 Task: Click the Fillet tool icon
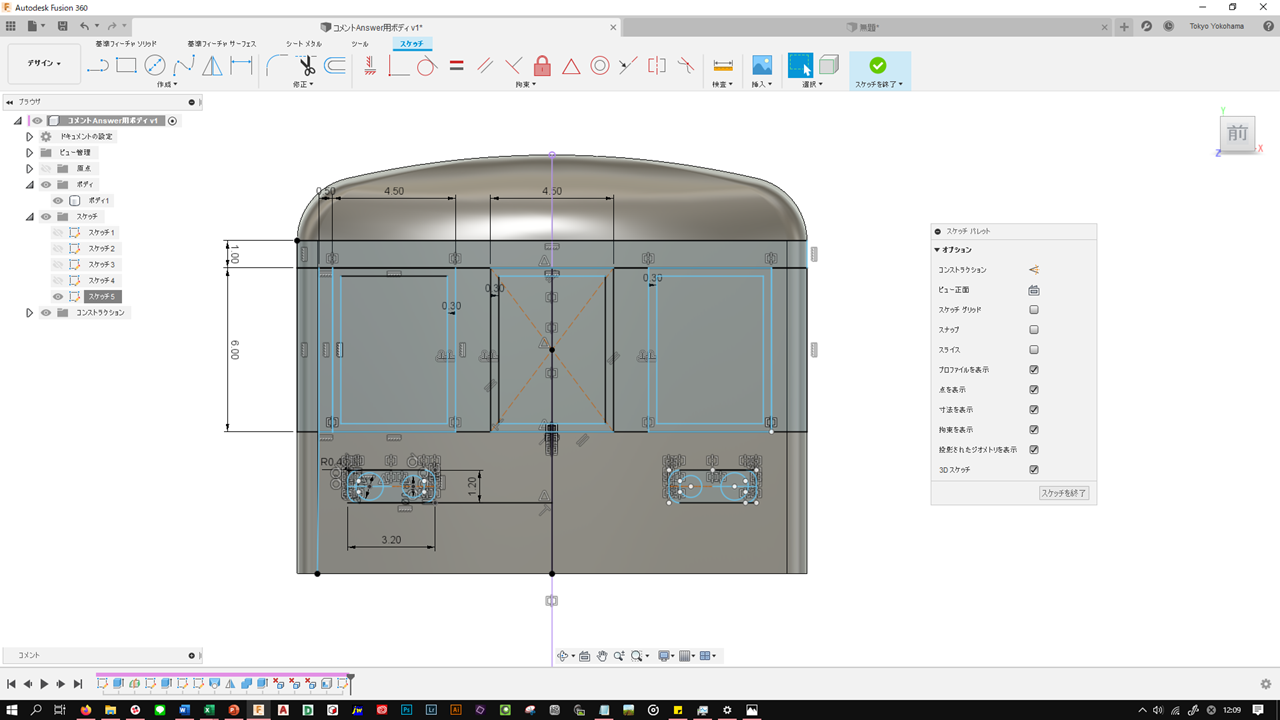(277, 66)
